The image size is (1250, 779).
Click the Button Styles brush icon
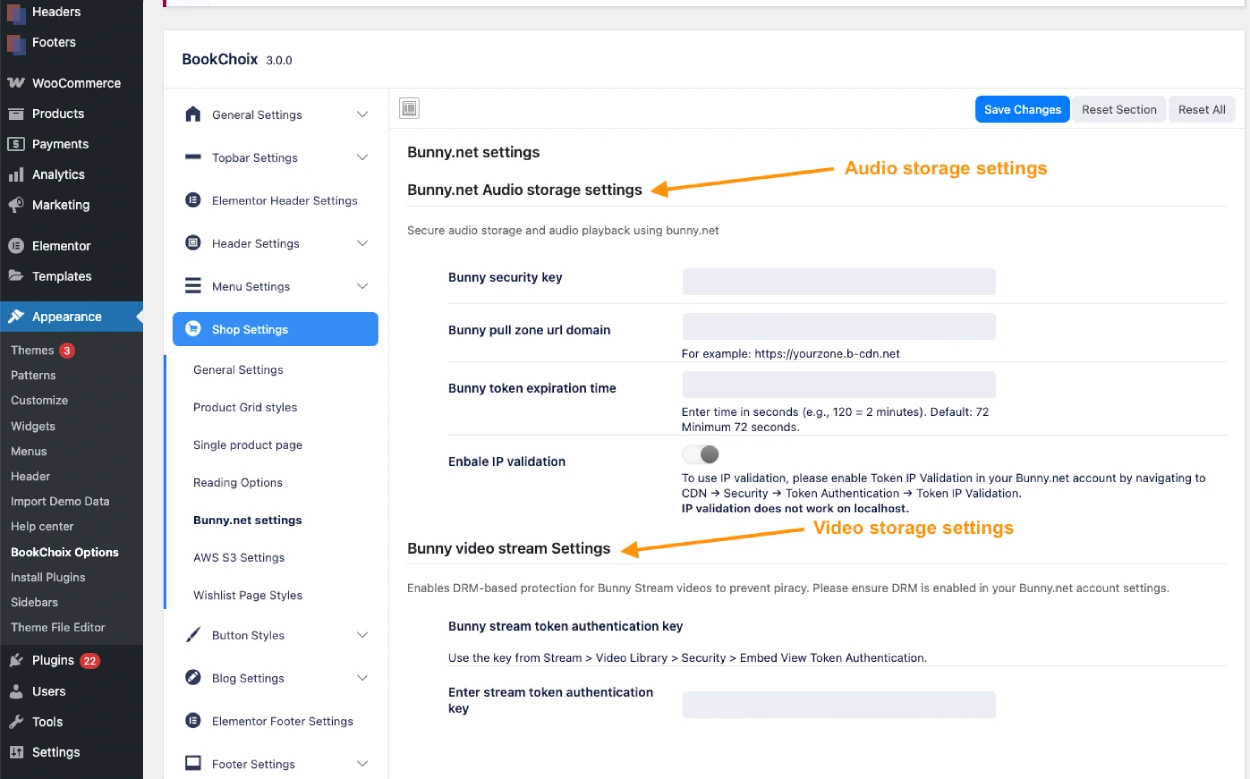click(193, 635)
